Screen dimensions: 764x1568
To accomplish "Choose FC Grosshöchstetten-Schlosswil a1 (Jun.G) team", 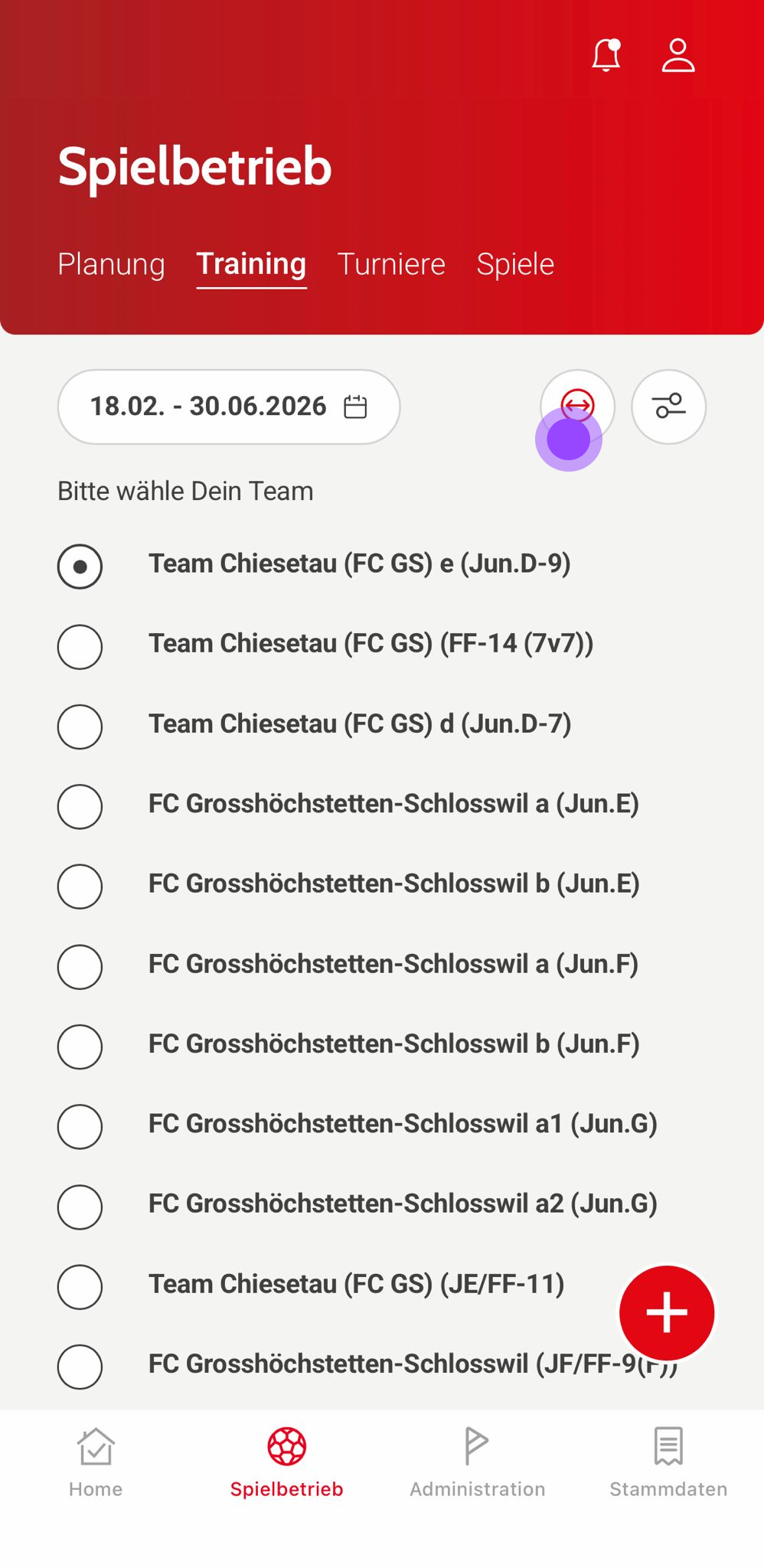I will pos(80,1126).
